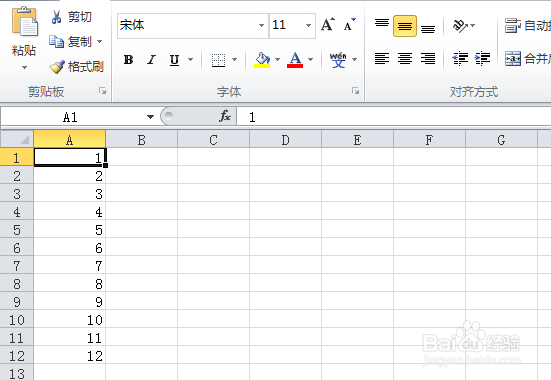Toggle Italic formatting
Image resolution: width=551 pixels, height=380 pixels.
pyautogui.click(x=151, y=60)
